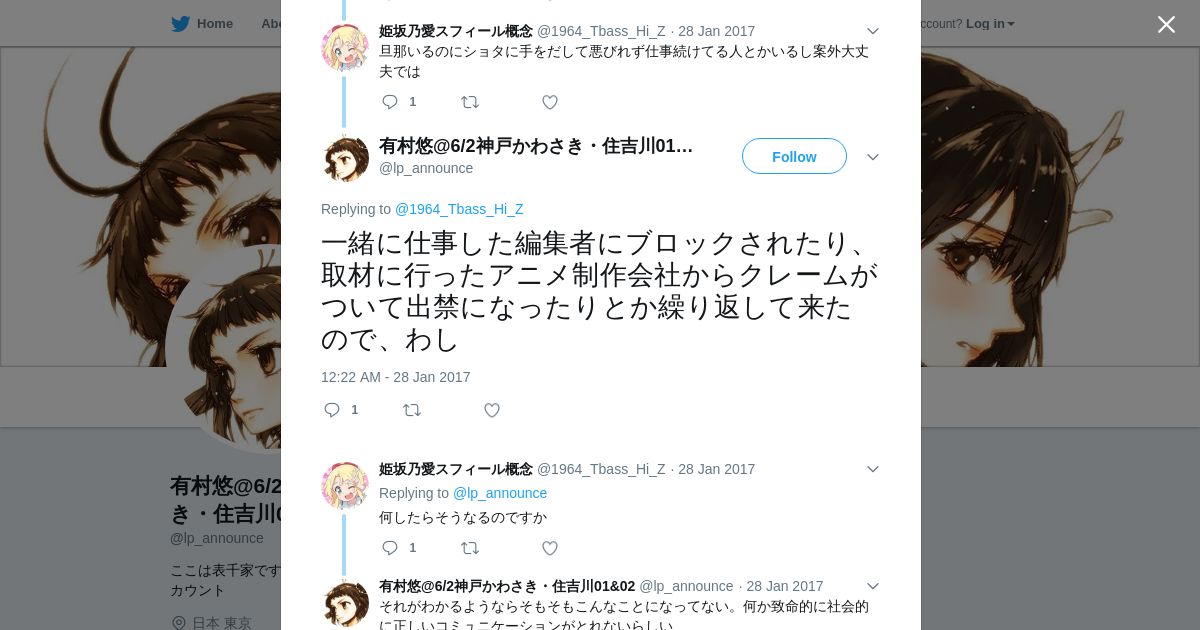Open the more-options chevron on the first tweet
This screenshot has width=1200, height=630.
click(873, 31)
